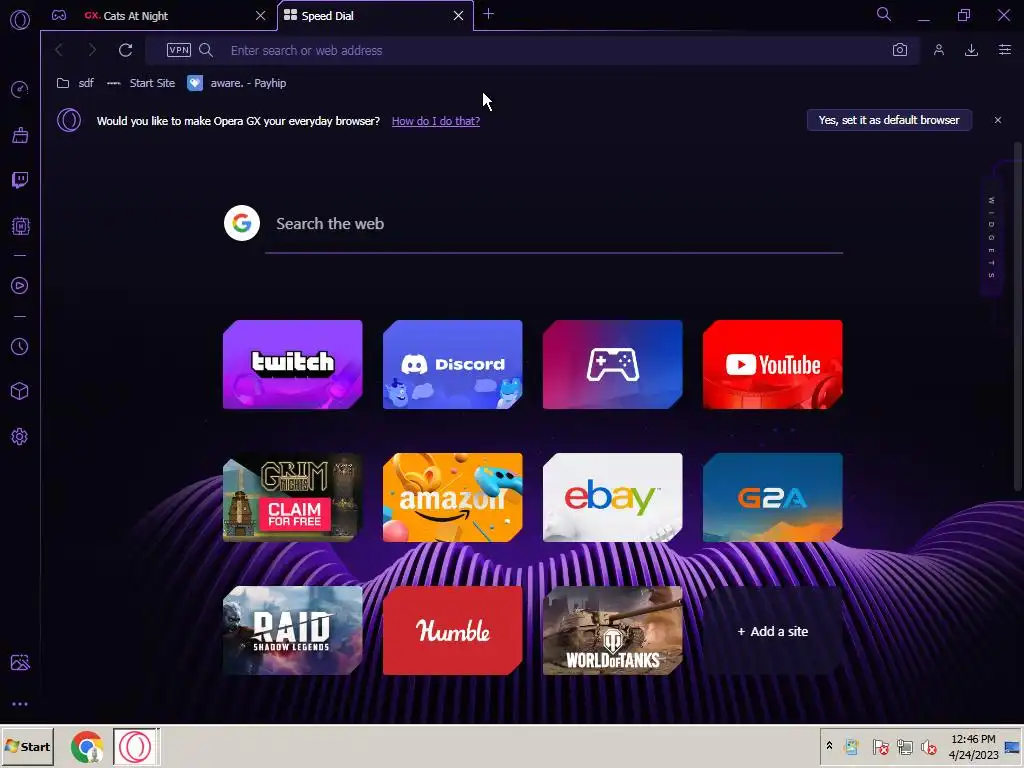Open Start Site bookmark
The height and width of the screenshot is (768, 1024).
[141, 83]
